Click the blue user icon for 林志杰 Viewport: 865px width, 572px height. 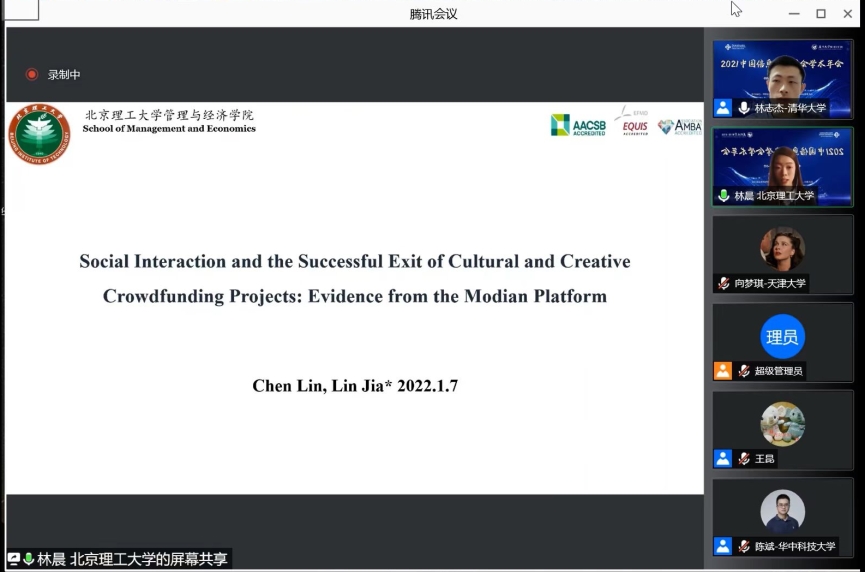point(723,108)
